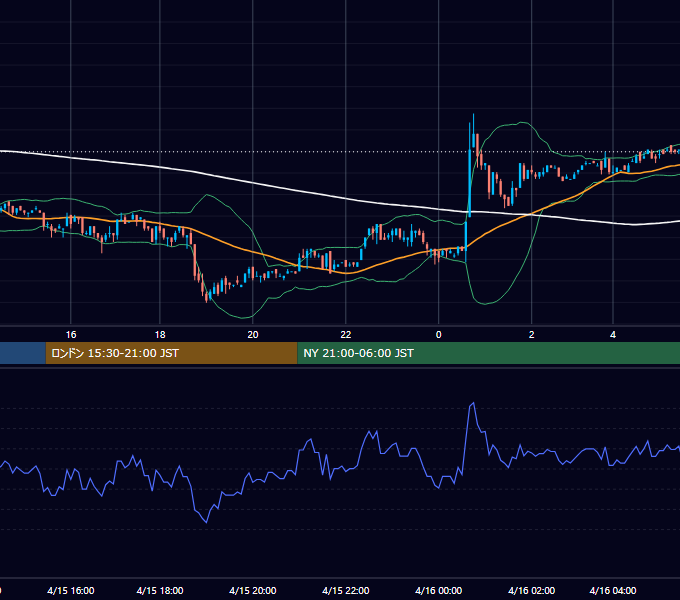The width and height of the screenshot is (680, 600).
Task: Click the time axis label 20
Action: click(253, 335)
